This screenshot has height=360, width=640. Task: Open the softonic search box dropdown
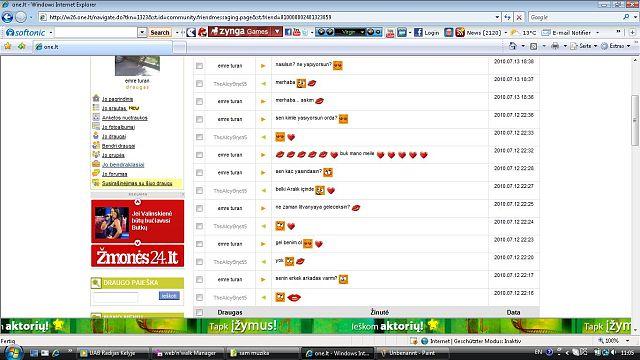(142, 32)
